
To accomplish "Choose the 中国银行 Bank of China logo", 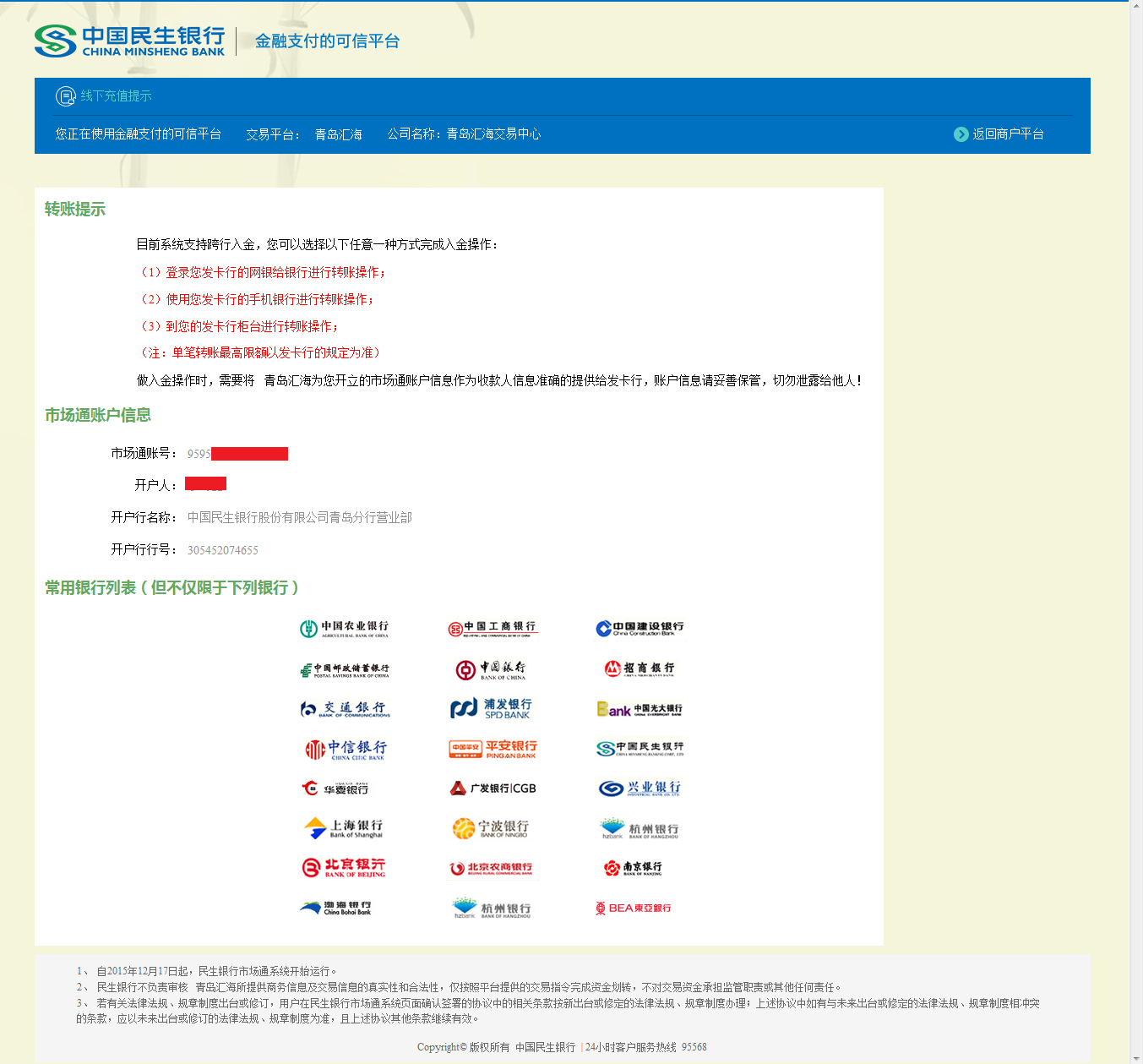I will click(491, 670).
